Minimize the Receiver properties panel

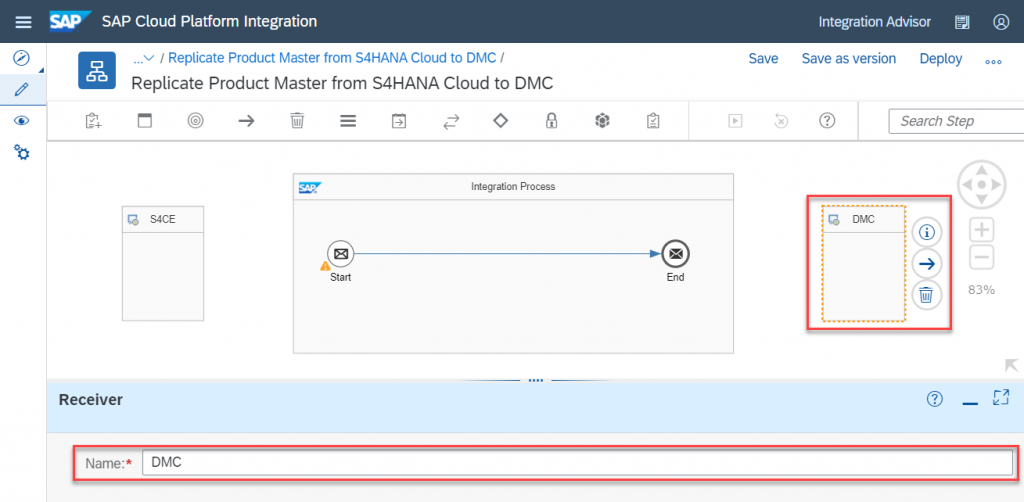pyautogui.click(x=970, y=403)
